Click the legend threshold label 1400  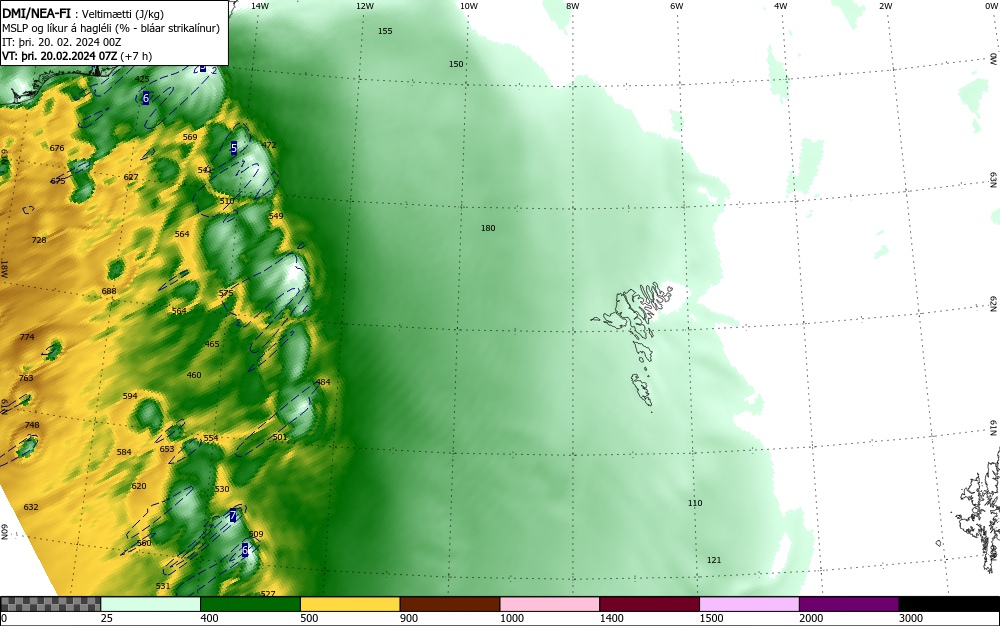(612, 618)
